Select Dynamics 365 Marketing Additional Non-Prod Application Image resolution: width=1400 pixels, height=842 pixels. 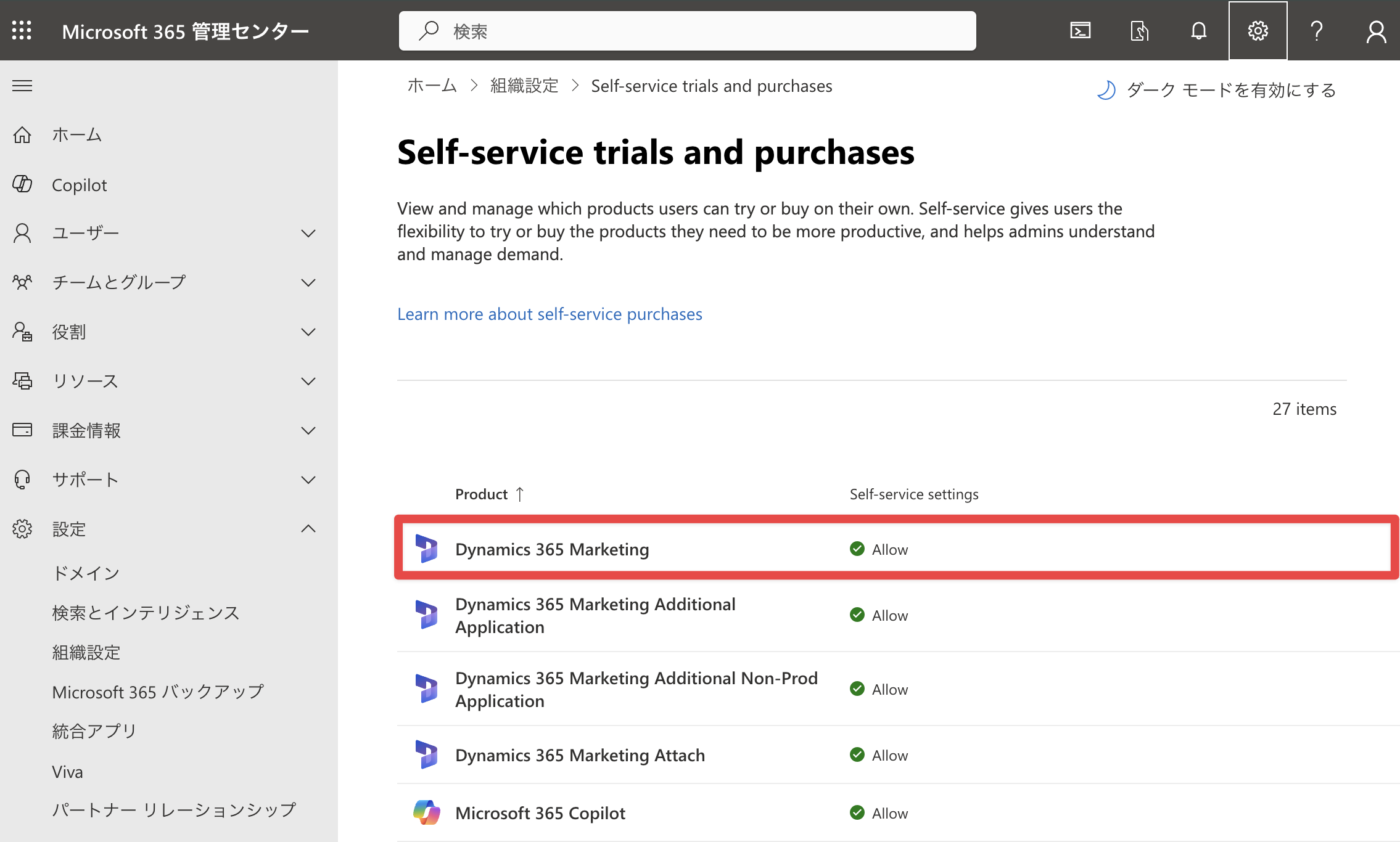click(636, 689)
